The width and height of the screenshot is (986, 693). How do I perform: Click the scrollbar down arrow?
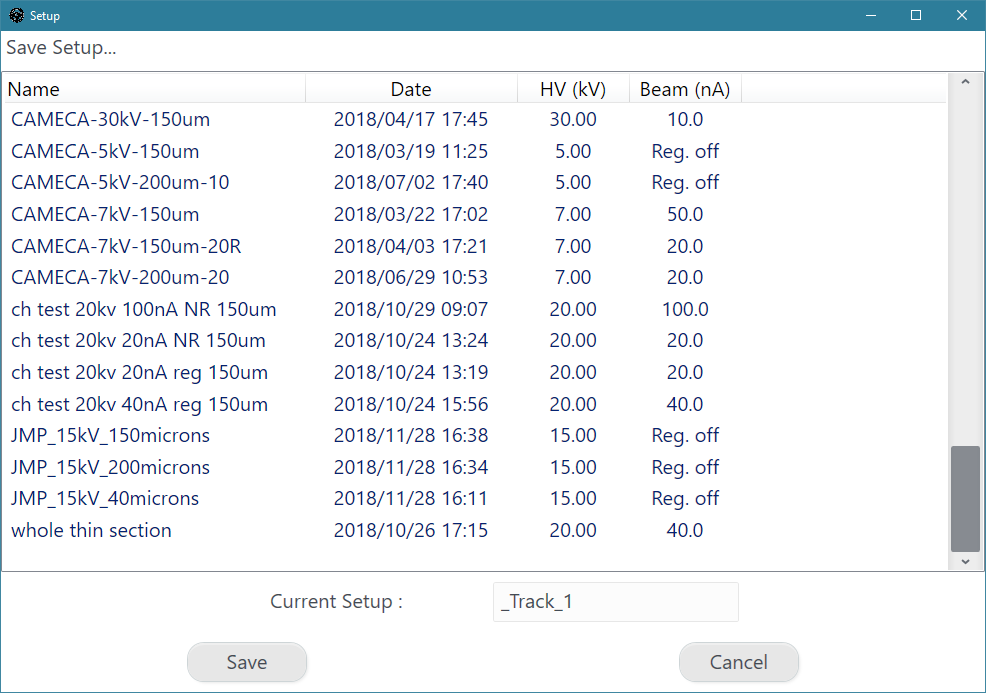point(965,562)
